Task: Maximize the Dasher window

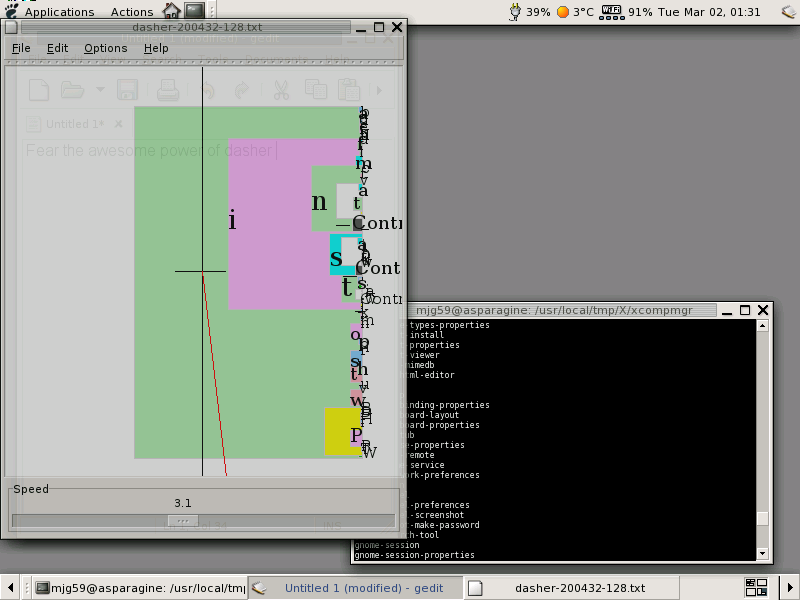Action: point(379,27)
